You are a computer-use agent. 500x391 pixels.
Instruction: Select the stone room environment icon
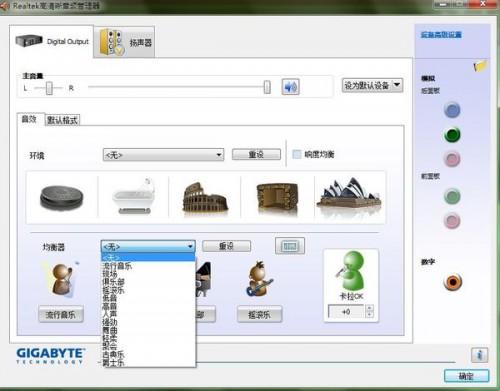point(277,197)
